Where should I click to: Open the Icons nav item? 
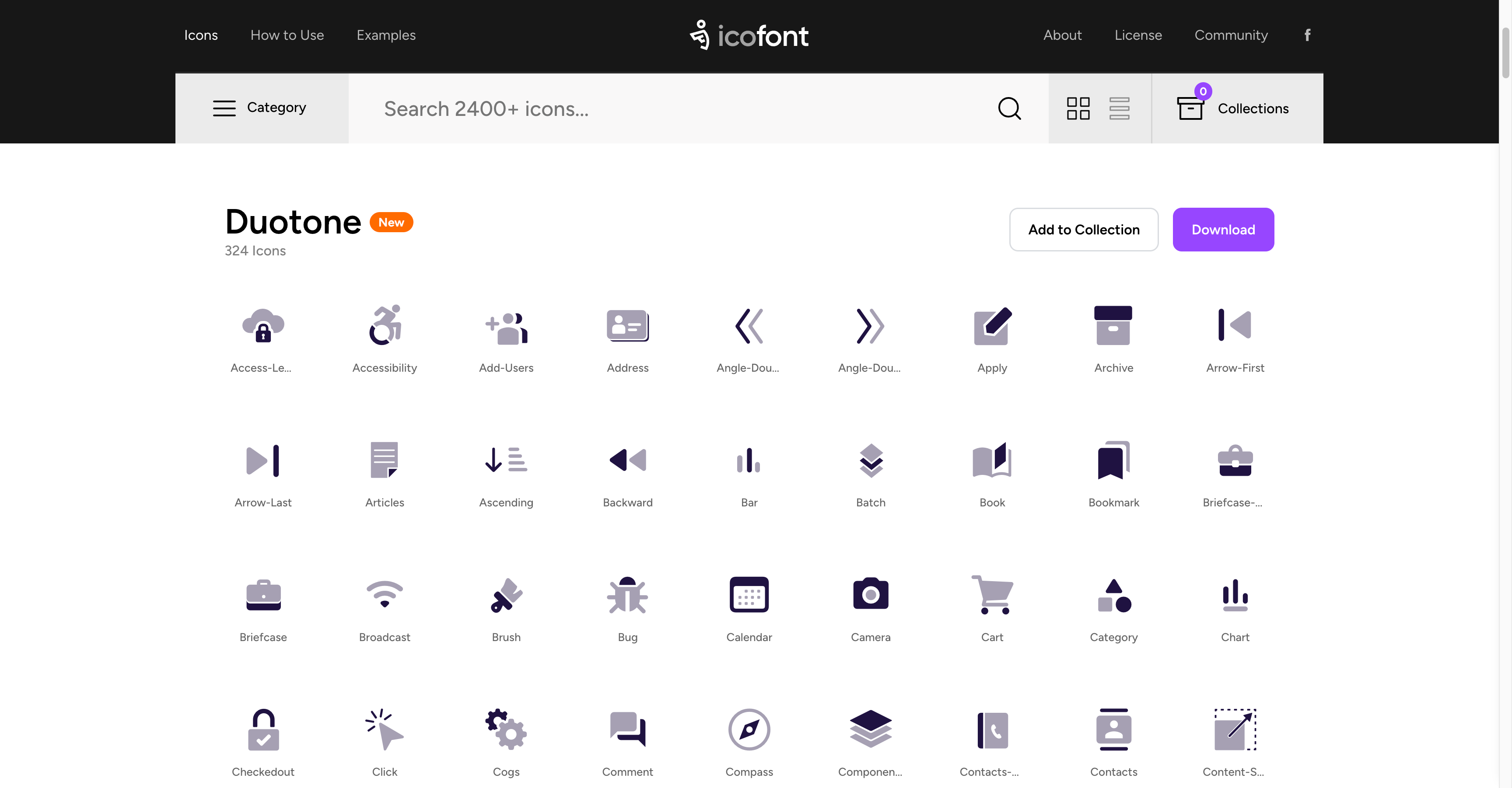pyautogui.click(x=201, y=35)
